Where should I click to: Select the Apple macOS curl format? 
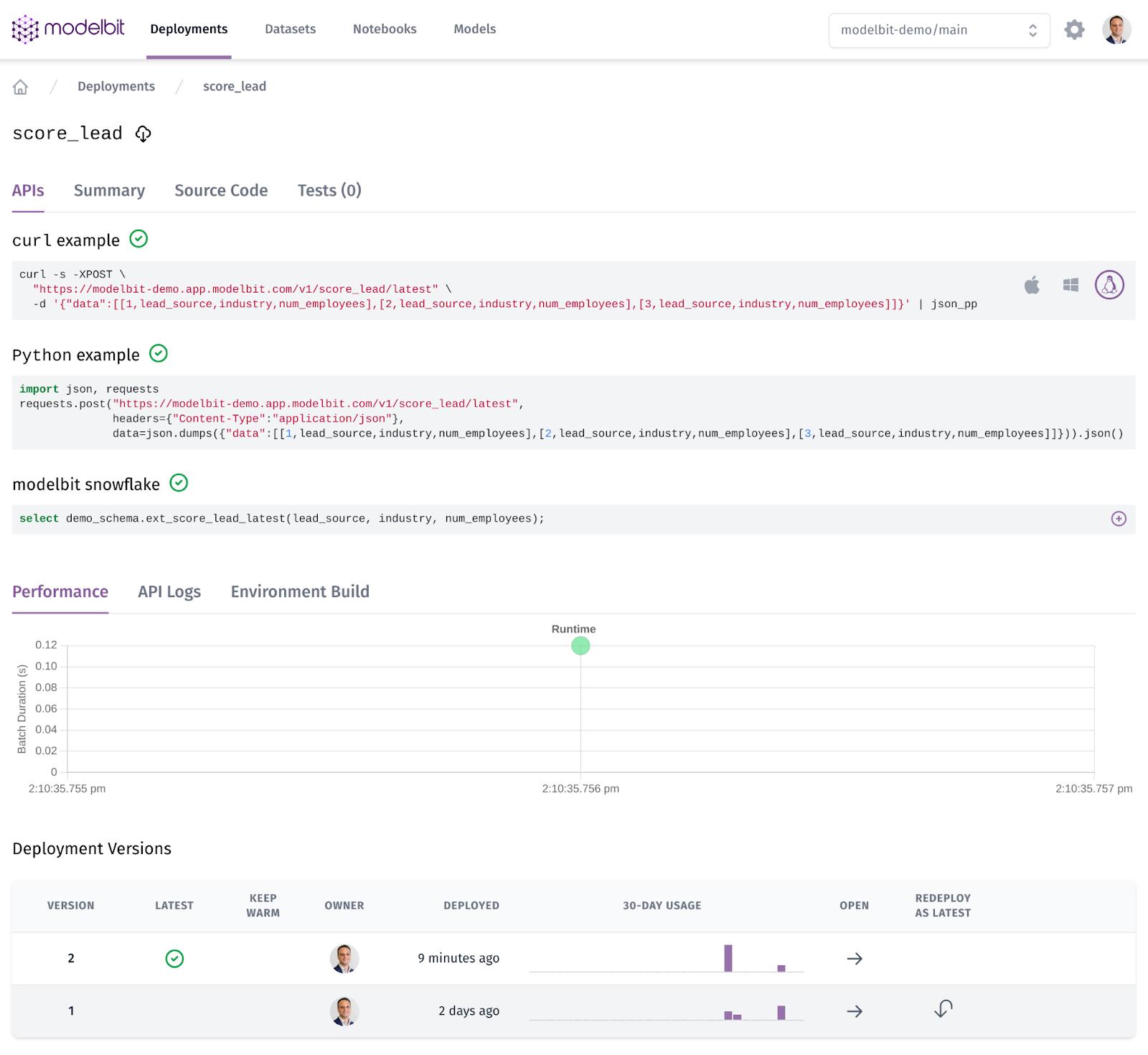pyautogui.click(x=1032, y=285)
